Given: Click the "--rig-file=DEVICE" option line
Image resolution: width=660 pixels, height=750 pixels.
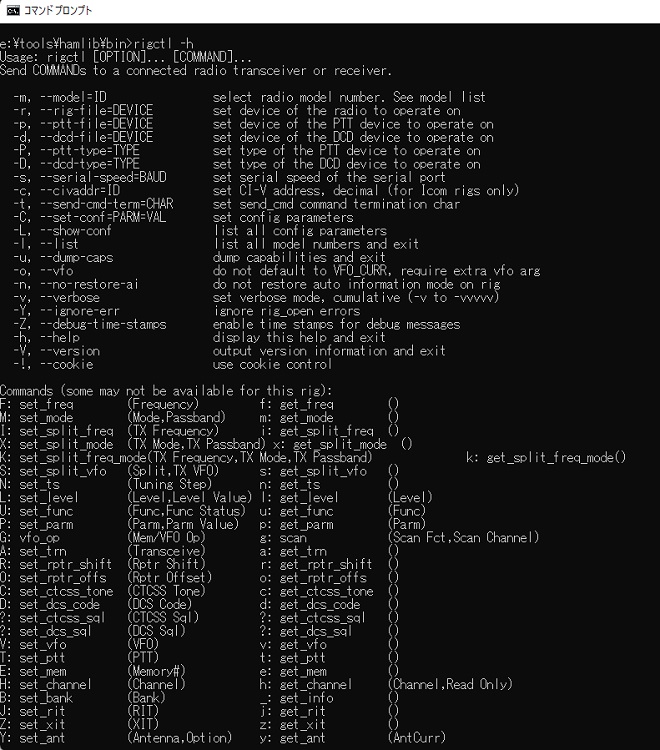Looking at the screenshot, I should pos(83,111).
